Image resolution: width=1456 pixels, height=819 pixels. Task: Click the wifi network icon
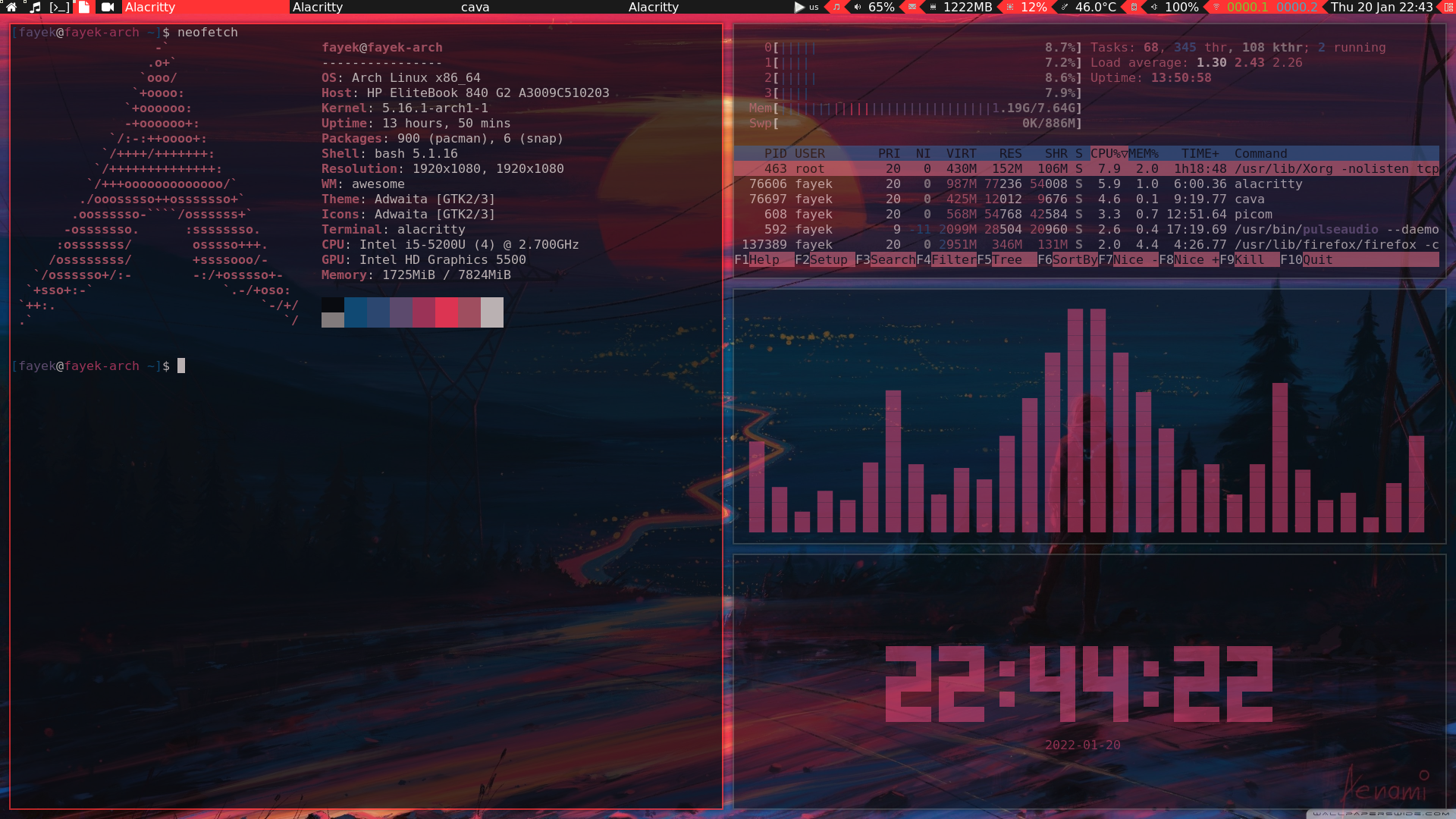(x=1216, y=7)
